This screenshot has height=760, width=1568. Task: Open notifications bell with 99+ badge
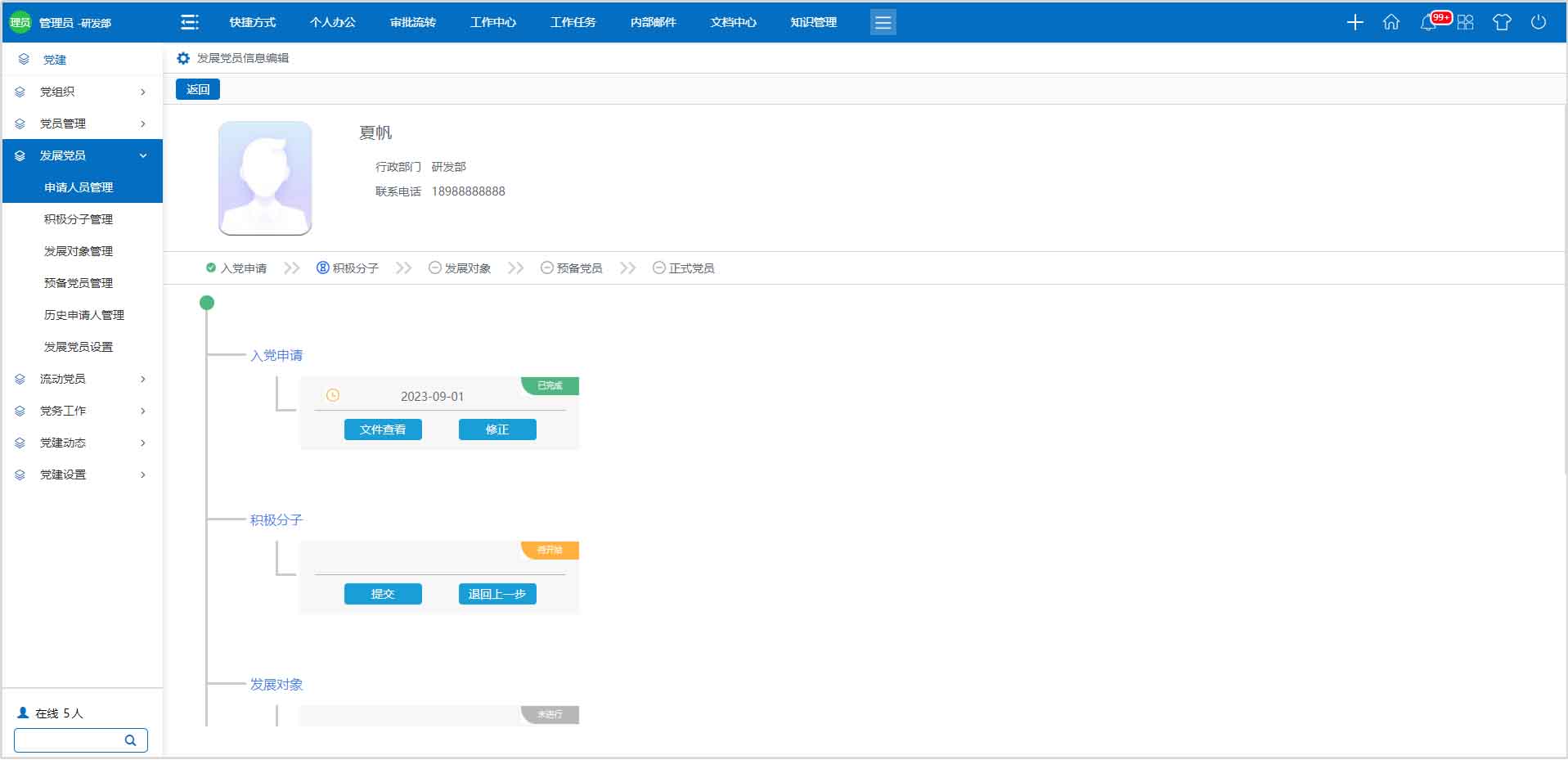point(1429,22)
